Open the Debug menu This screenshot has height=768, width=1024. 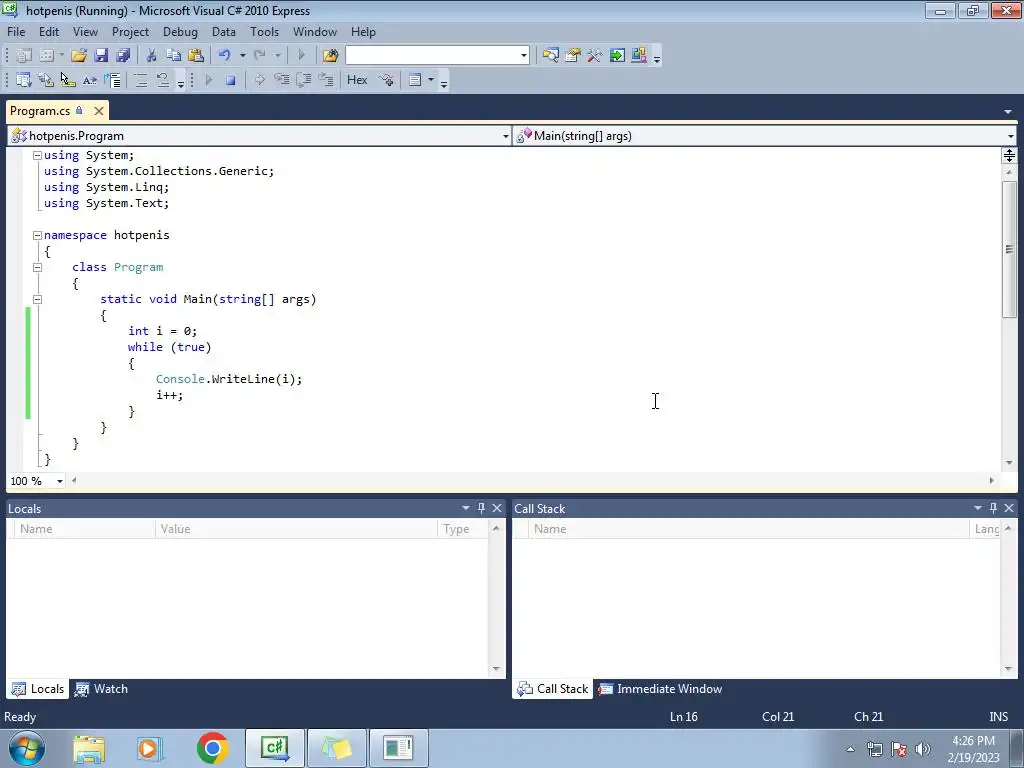point(180,32)
